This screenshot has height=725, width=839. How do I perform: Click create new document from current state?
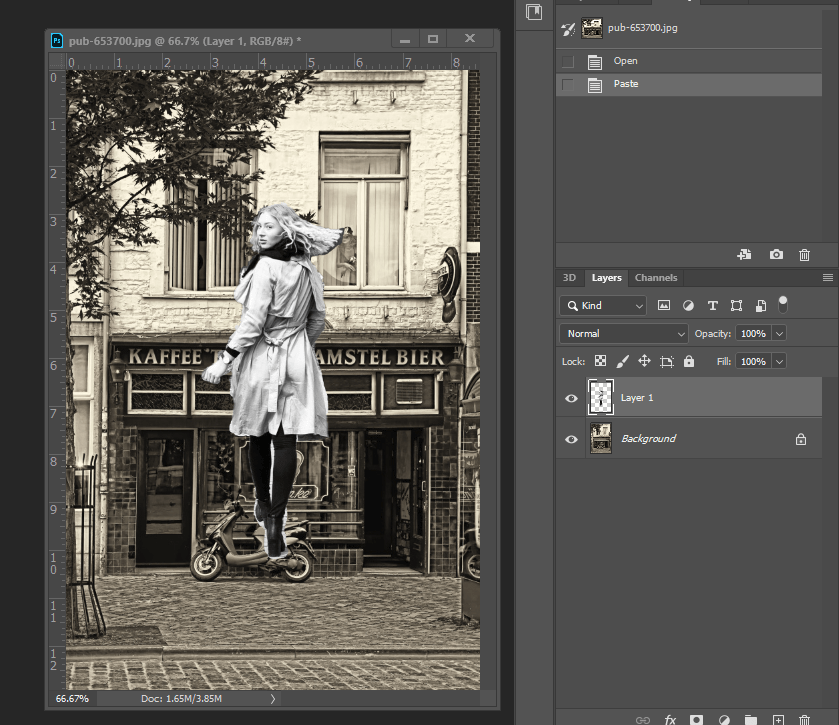point(744,255)
